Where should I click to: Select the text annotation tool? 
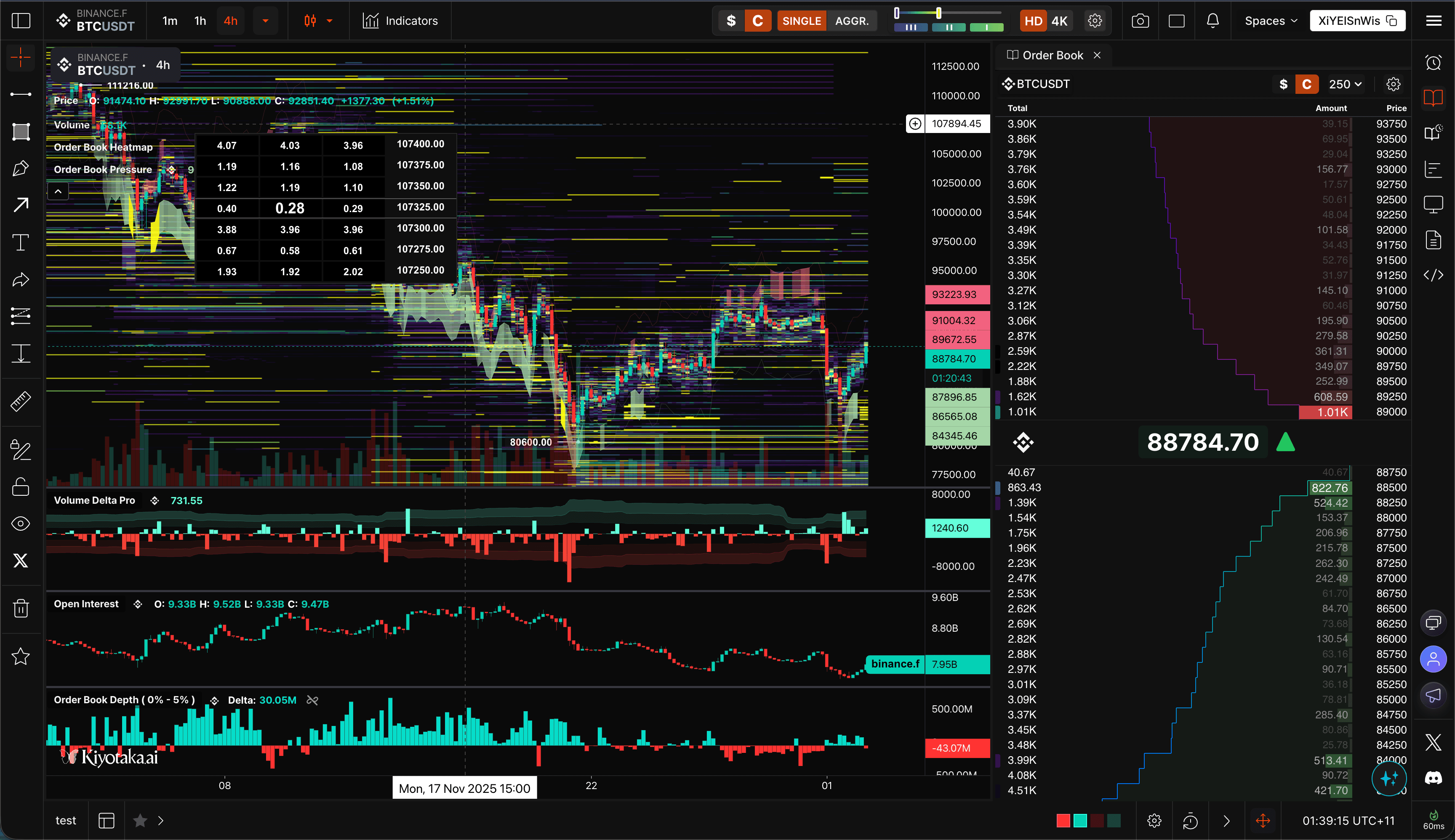click(21, 242)
